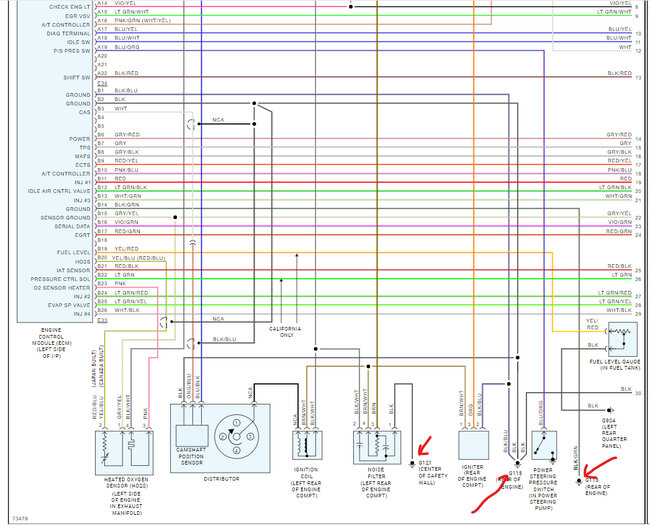Select the EGR VSV pin label
This screenshot has width=650, height=526.
tap(78, 16)
